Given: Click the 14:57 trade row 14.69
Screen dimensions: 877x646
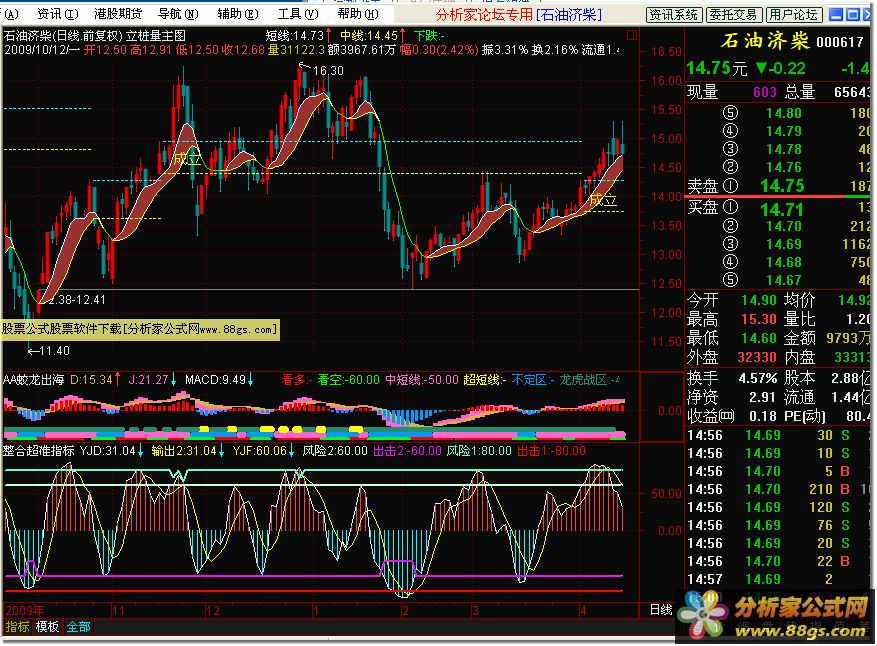Looking at the screenshot, I should [x=779, y=579].
